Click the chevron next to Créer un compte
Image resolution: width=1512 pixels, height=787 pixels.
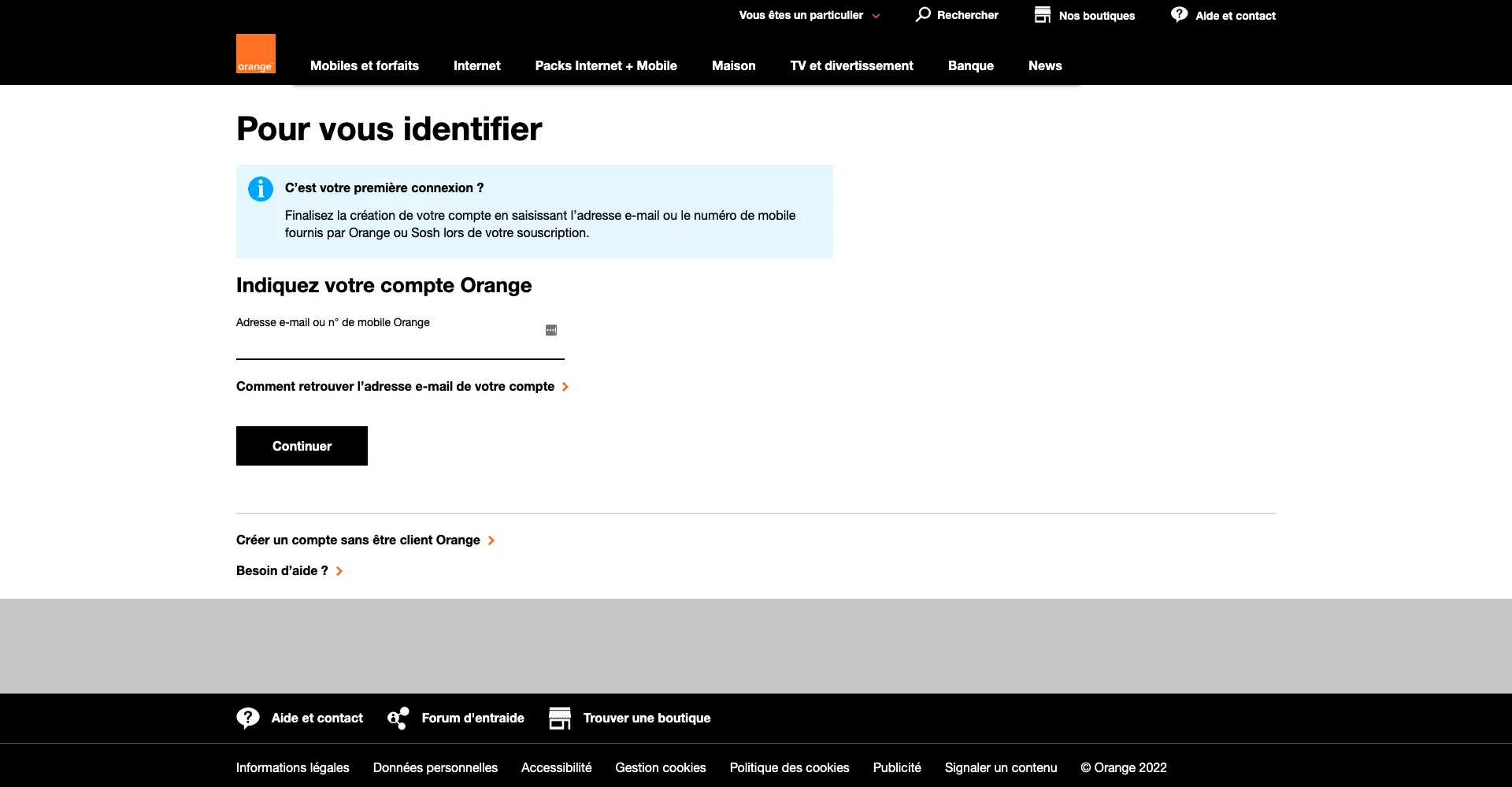pyautogui.click(x=491, y=540)
